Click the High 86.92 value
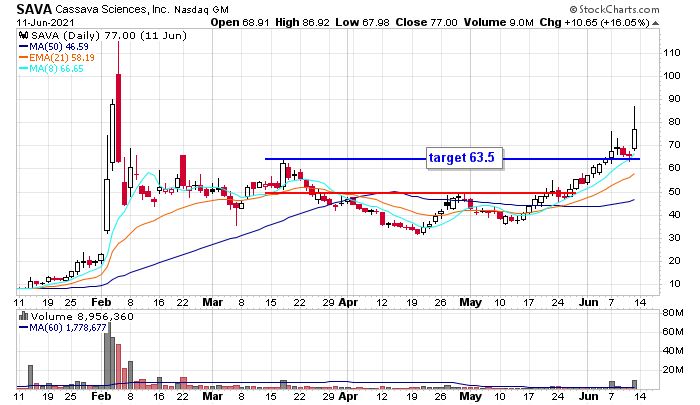This screenshot has height=405, width=700. pos(302,22)
